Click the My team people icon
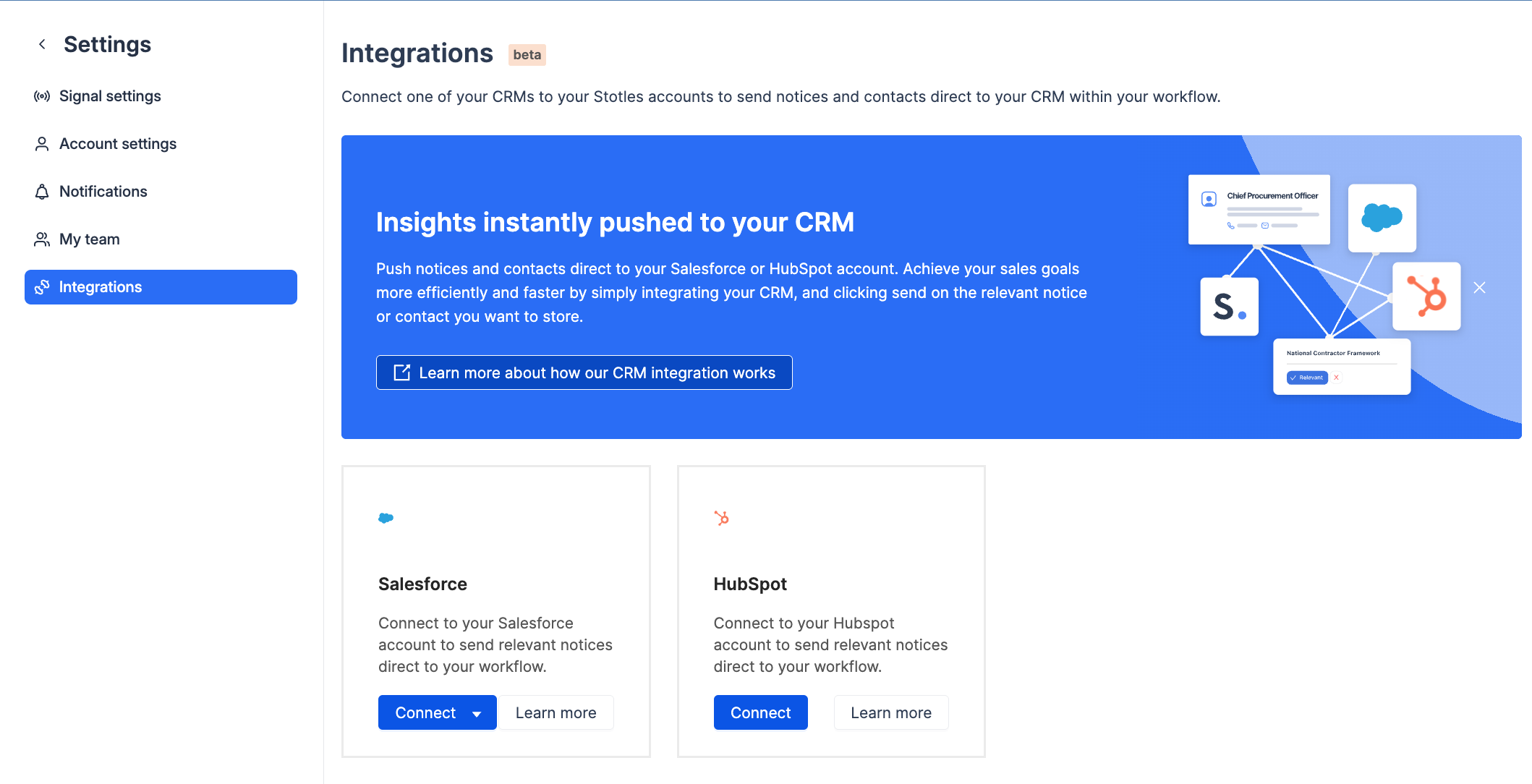 (x=42, y=239)
